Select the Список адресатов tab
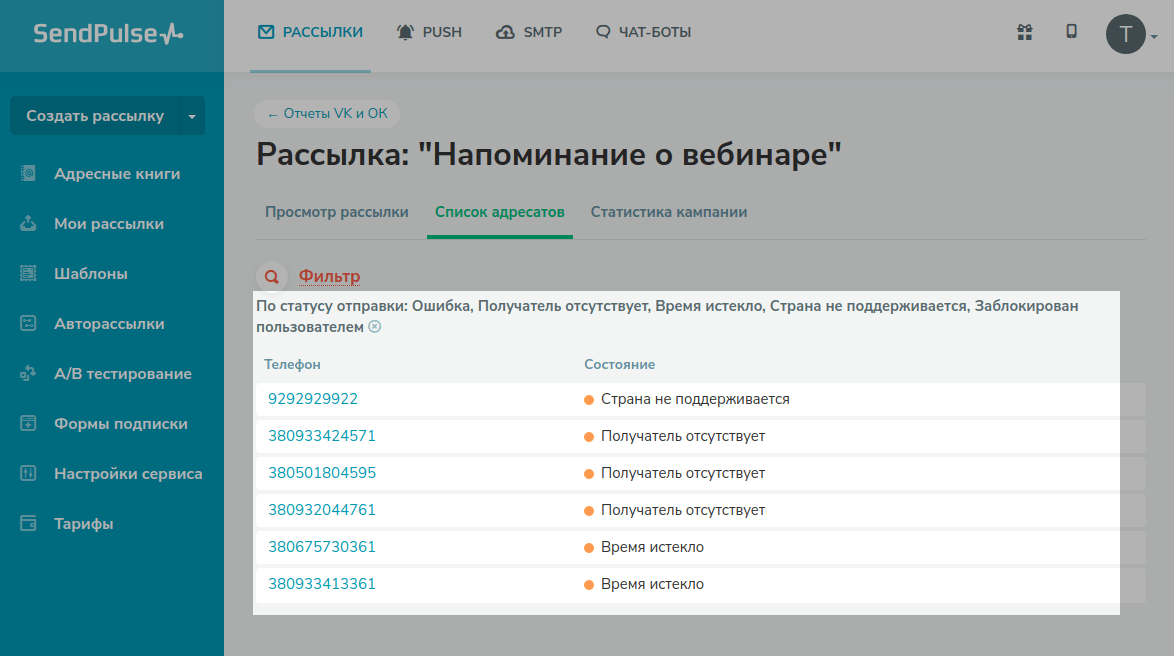 pos(499,212)
